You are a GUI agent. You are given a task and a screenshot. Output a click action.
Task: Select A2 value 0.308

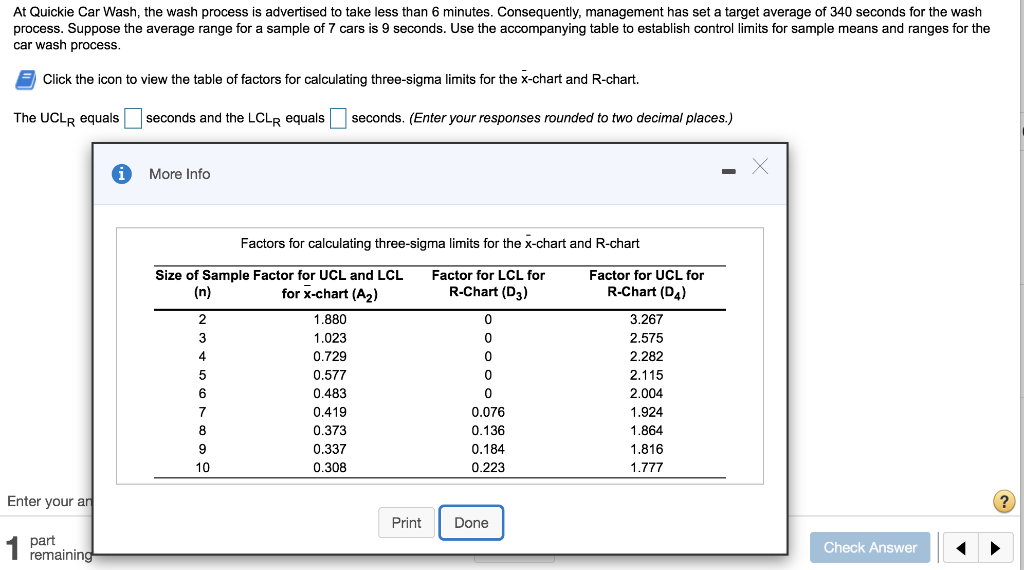(330, 467)
